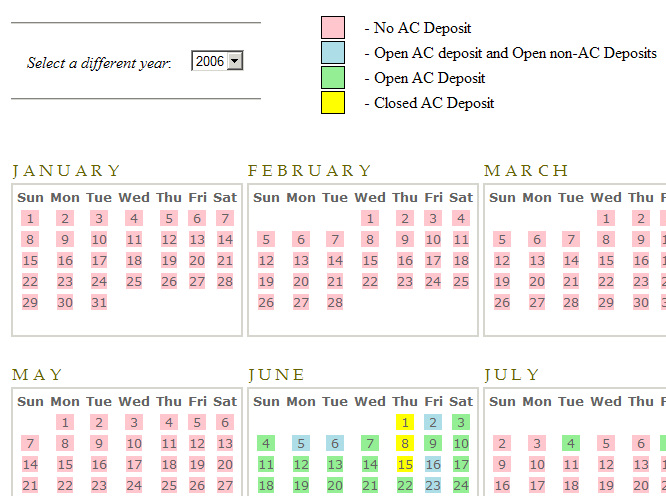
Task: Open yellow June 1 closed deposit date
Action: pyautogui.click(x=405, y=423)
